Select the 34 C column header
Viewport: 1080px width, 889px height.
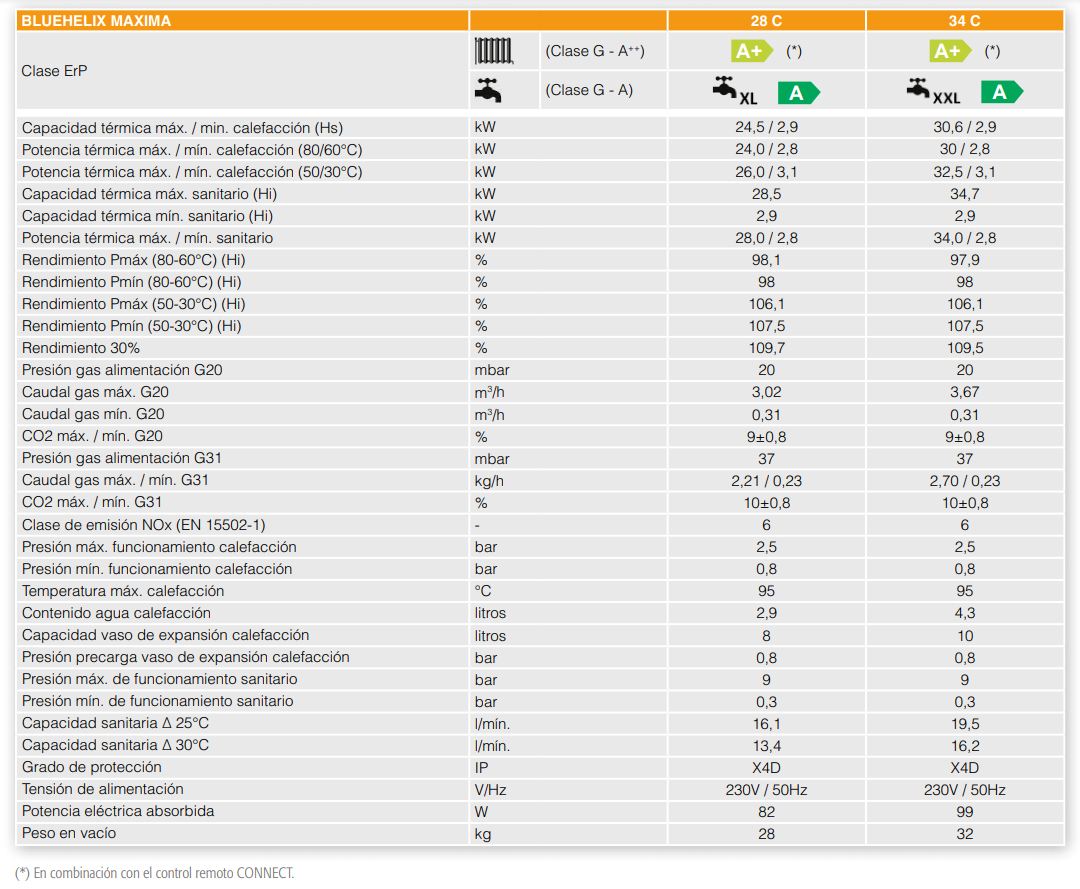[964, 20]
